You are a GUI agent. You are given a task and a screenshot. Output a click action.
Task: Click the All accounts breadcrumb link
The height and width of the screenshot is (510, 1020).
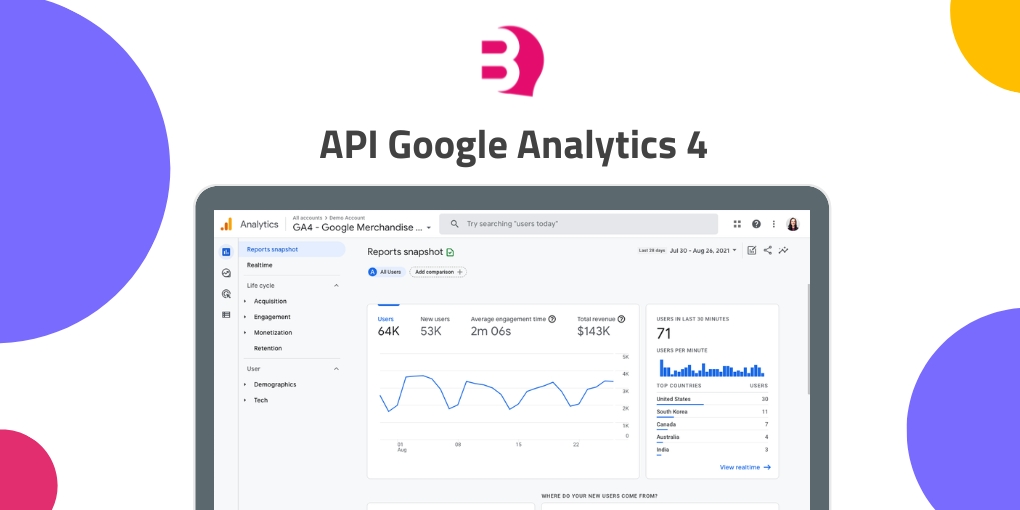pyautogui.click(x=306, y=218)
